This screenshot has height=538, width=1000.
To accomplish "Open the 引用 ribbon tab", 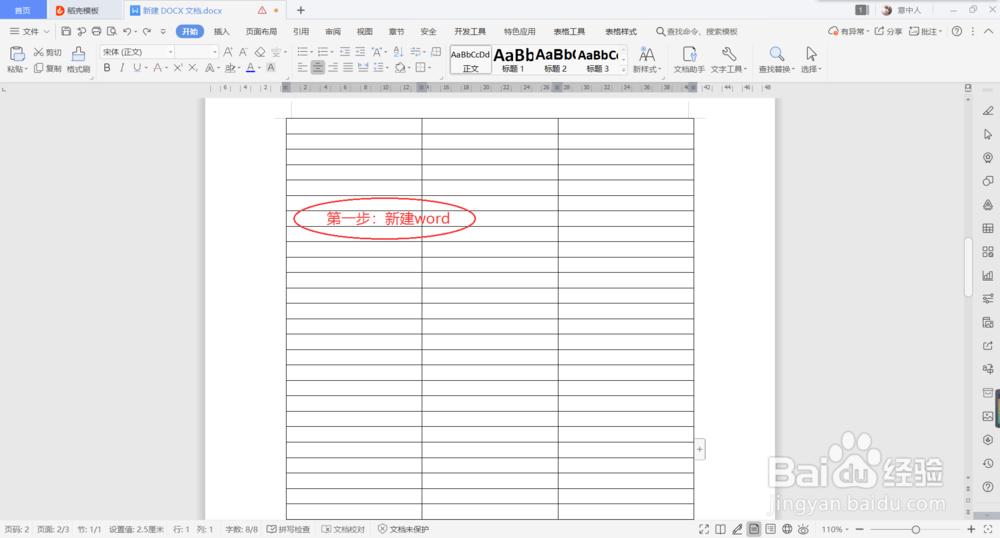I will pyautogui.click(x=301, y=31).
